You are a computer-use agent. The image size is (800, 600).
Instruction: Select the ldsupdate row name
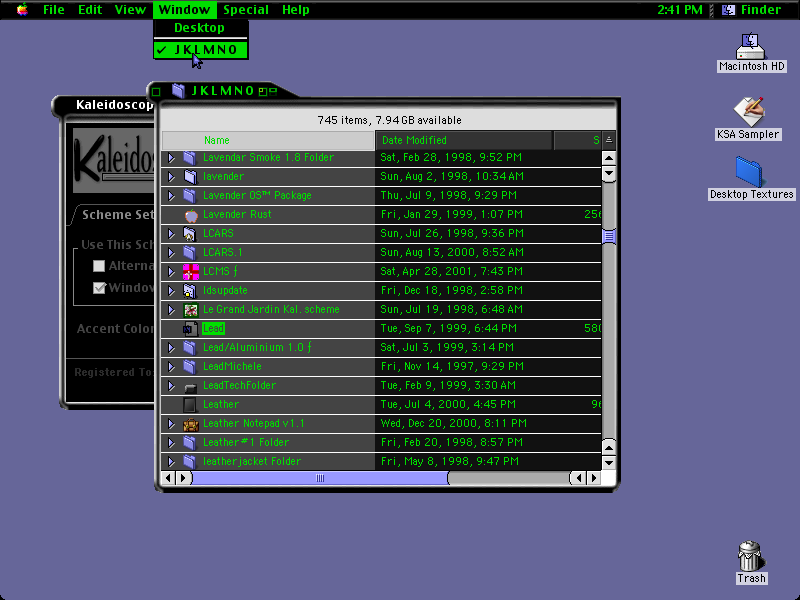coord(225,290)
